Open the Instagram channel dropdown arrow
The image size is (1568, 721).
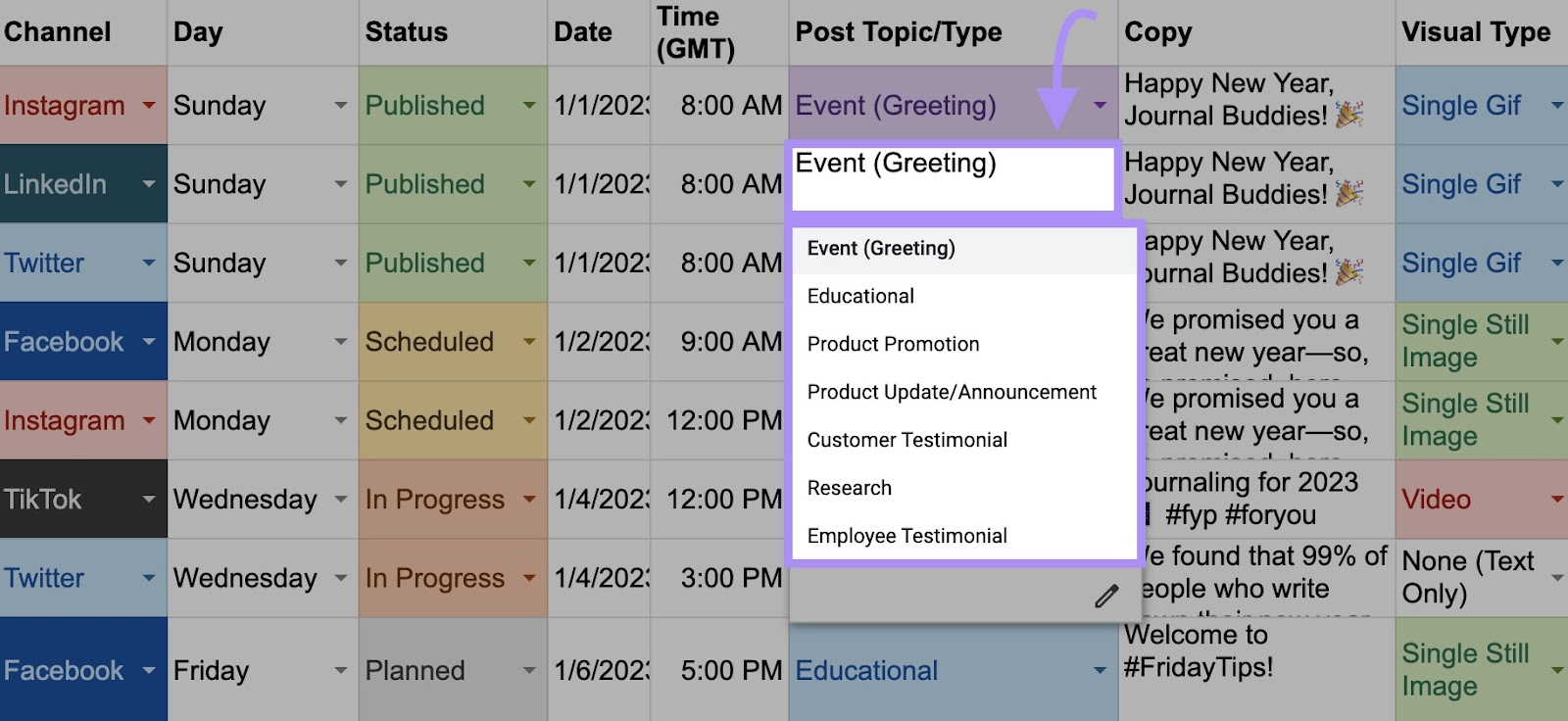149,105
